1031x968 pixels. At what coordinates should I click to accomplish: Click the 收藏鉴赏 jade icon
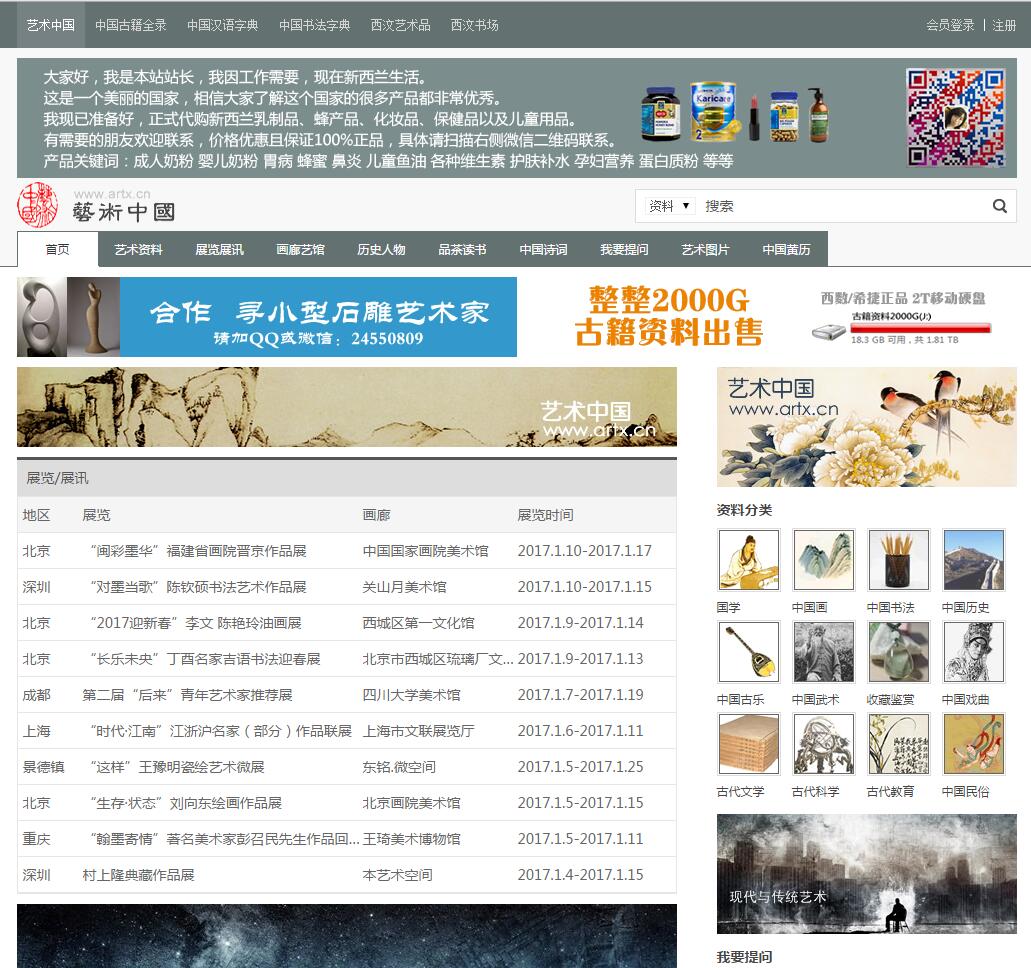click(x=898, y=652)
